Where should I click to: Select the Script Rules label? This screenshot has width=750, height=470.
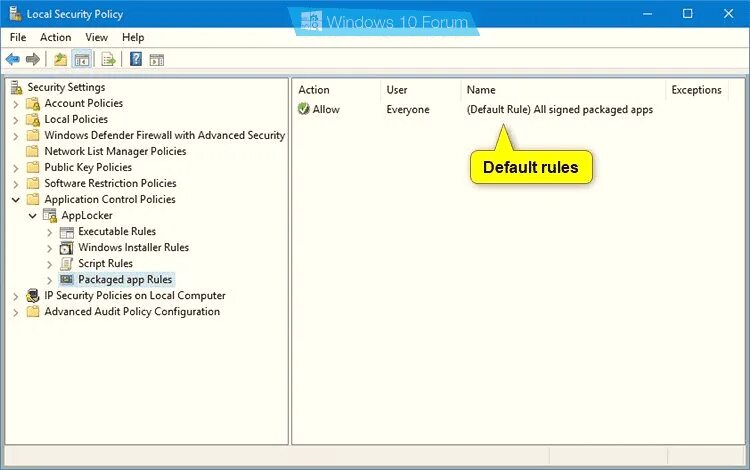(x=105, y=263)
